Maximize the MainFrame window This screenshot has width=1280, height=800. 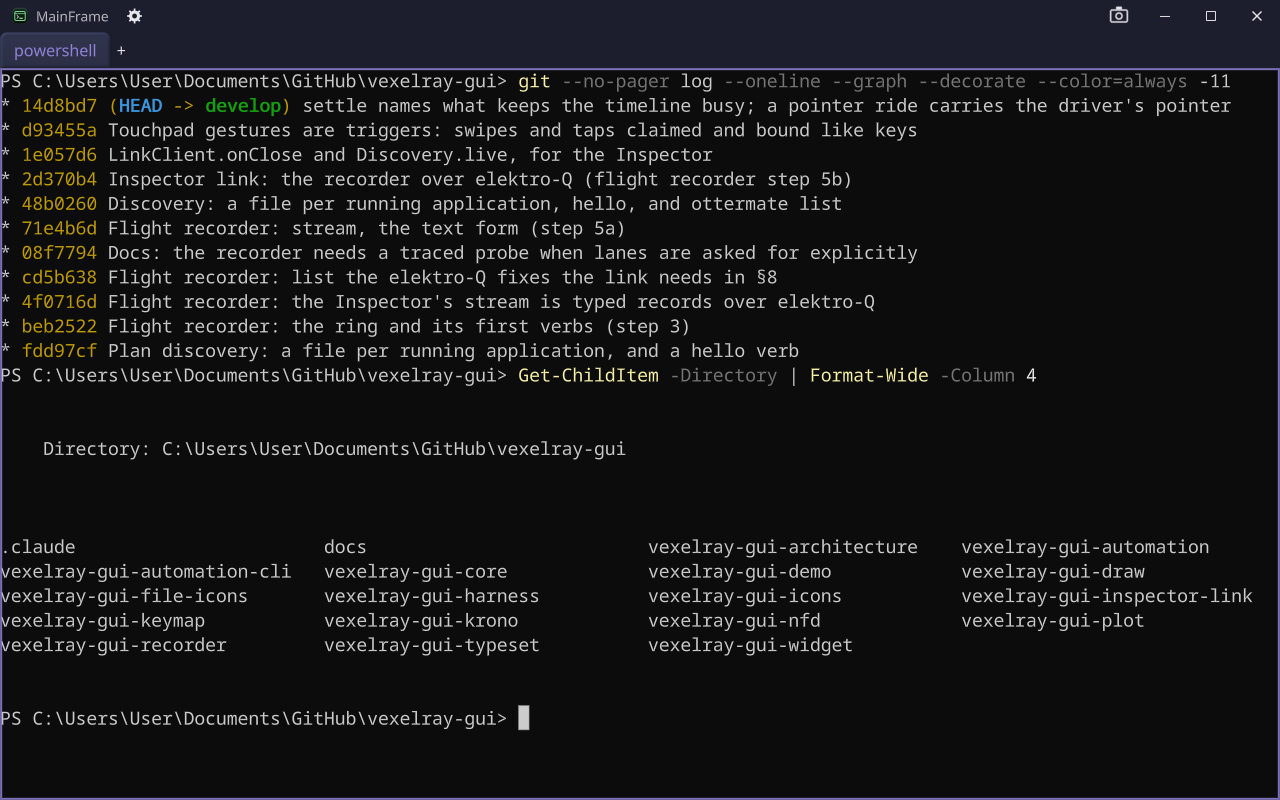pos(1211,16)
